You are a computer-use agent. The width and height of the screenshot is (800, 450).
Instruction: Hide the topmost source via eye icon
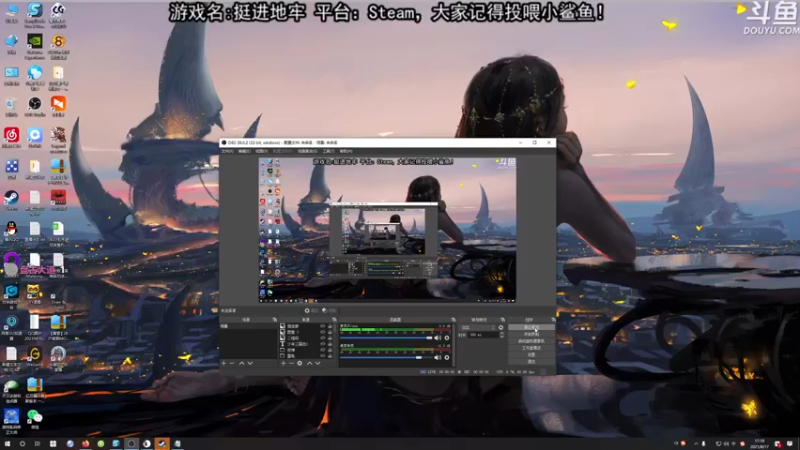click(x=323, y=326)
